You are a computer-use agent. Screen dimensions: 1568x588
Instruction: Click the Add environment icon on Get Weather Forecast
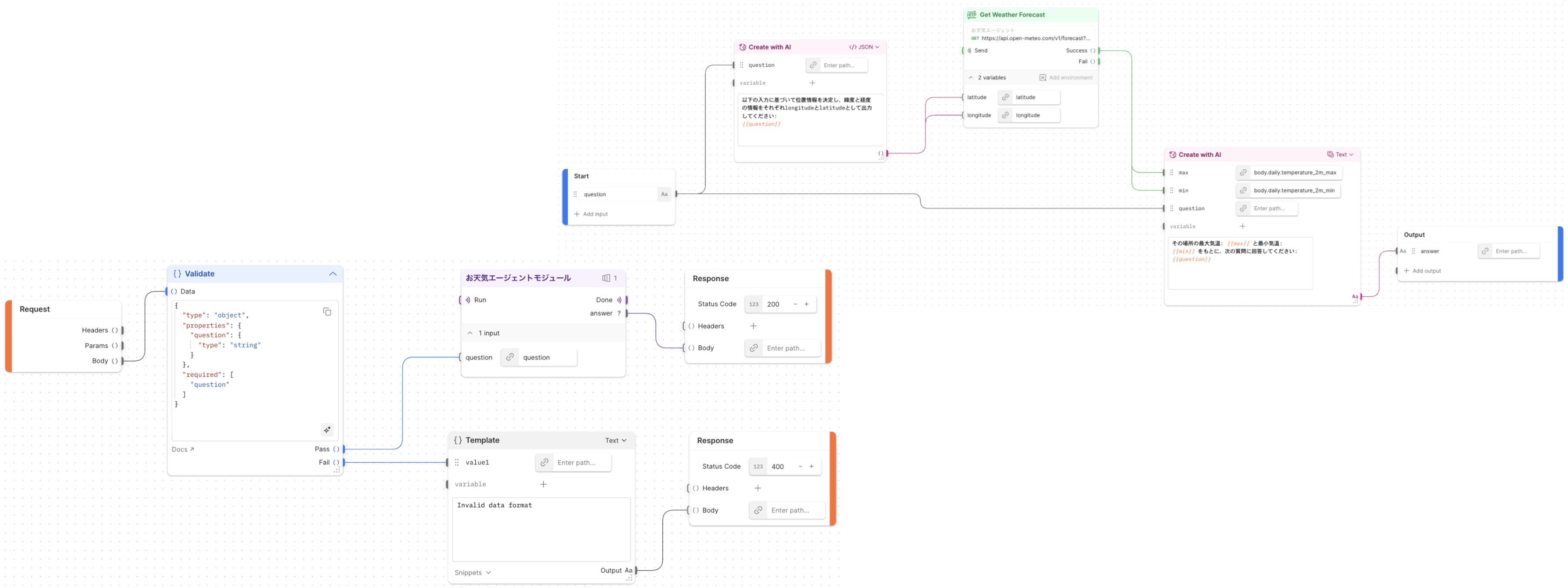point(1042,77)
